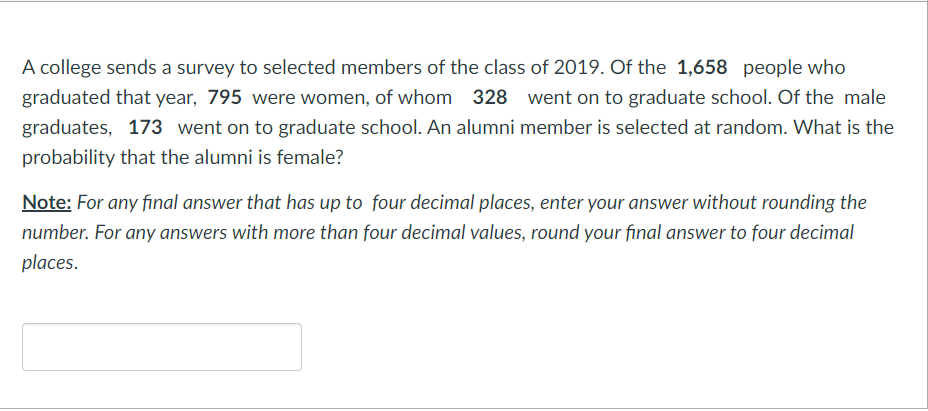Click the final italic word "places." on the last line
This screenshot has width=928, height=411.
(50, 264)
